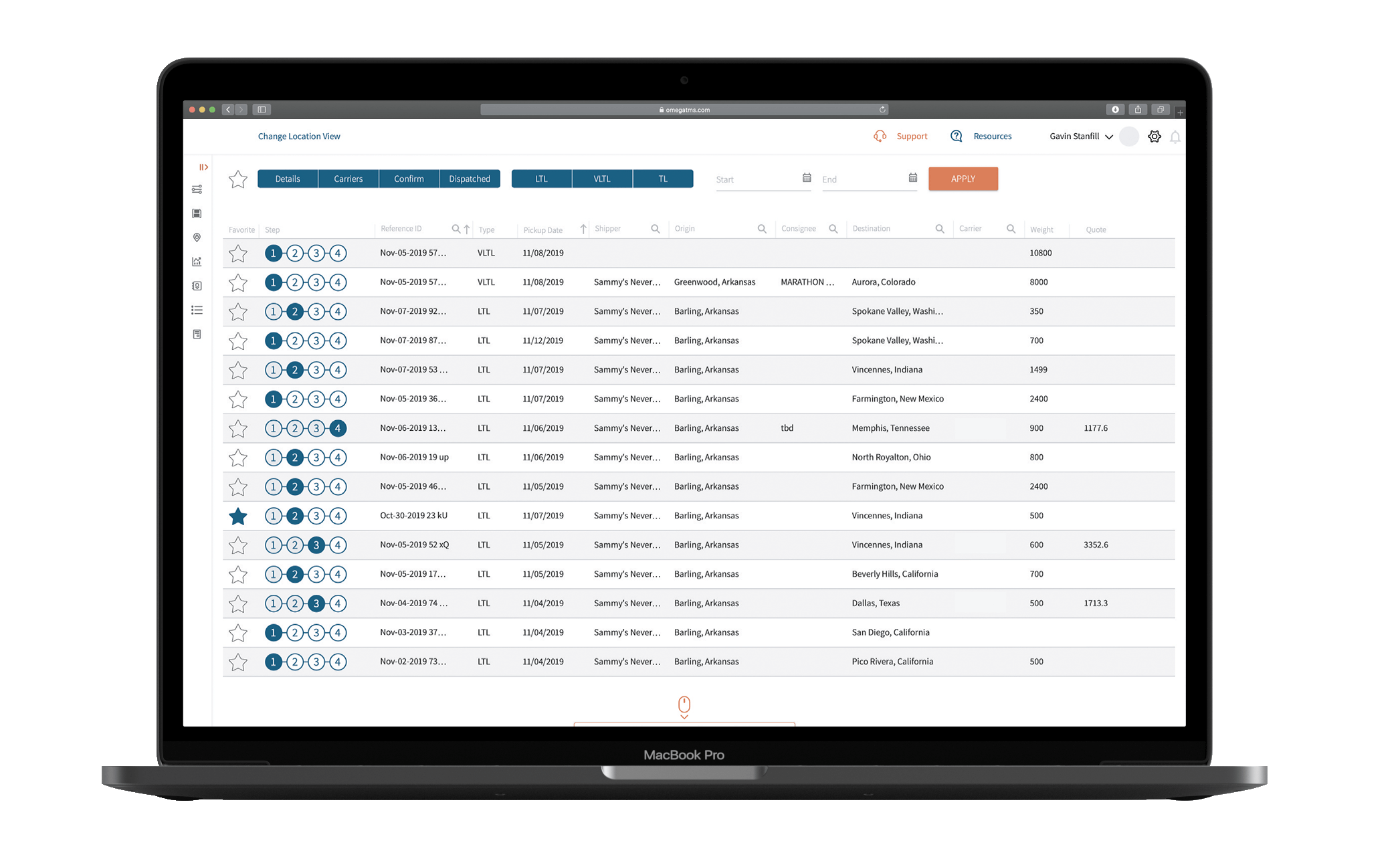Unfavorite the Oct-30-2019 23 kU shipment
1400x853 pixels.
[238, 516]
